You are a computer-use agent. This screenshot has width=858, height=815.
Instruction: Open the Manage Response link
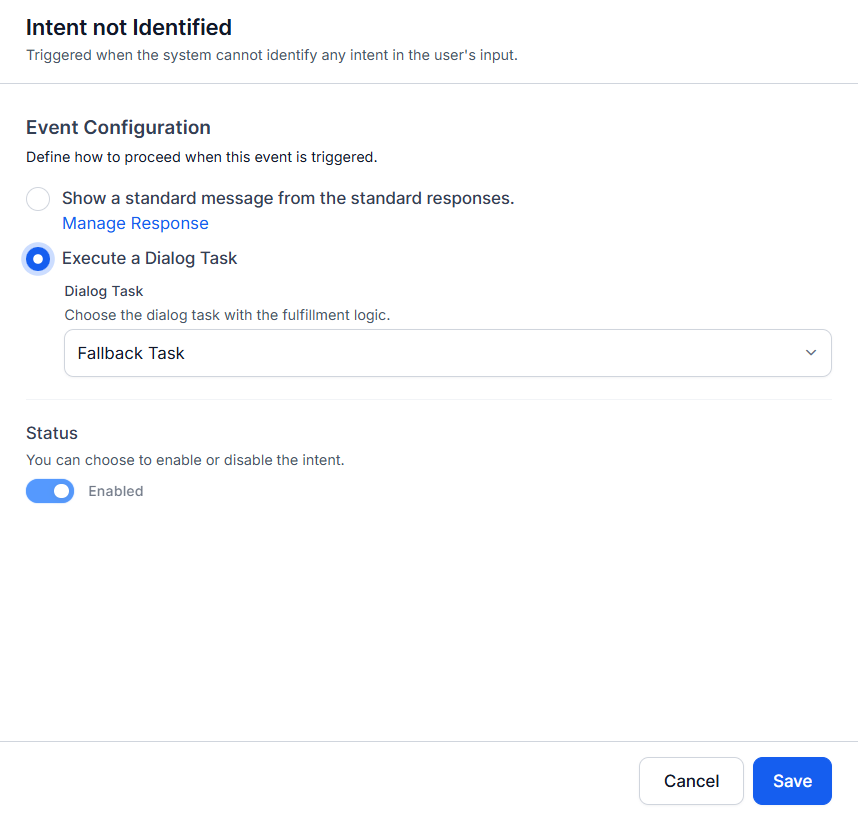click(135, 223)
